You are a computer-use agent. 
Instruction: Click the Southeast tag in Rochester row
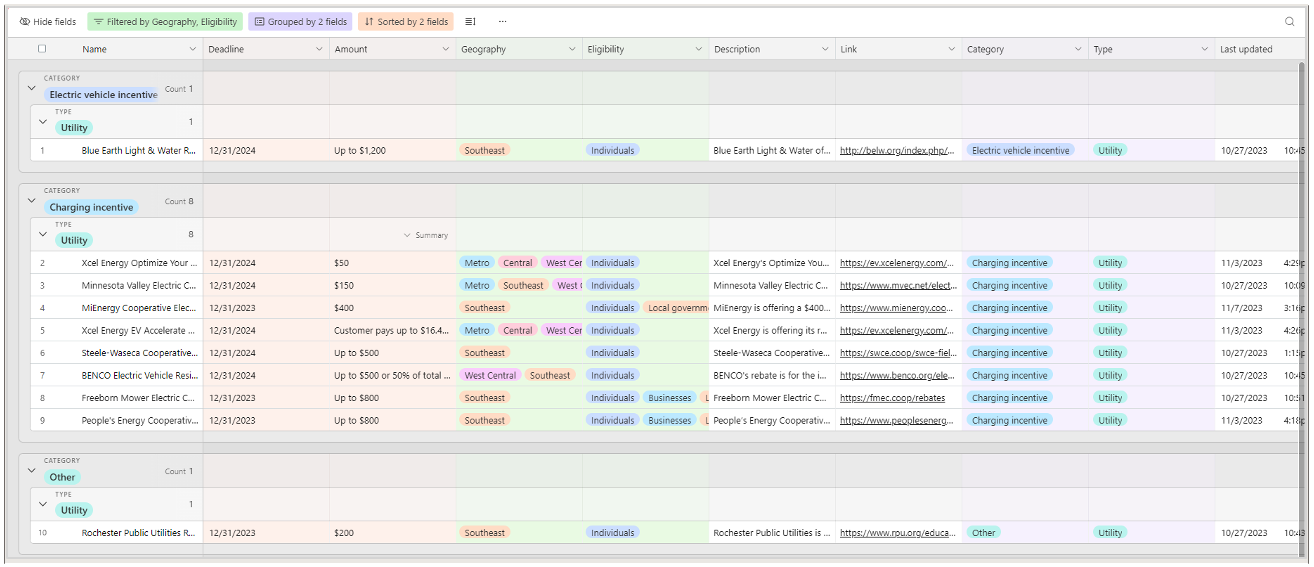(484, 533)
